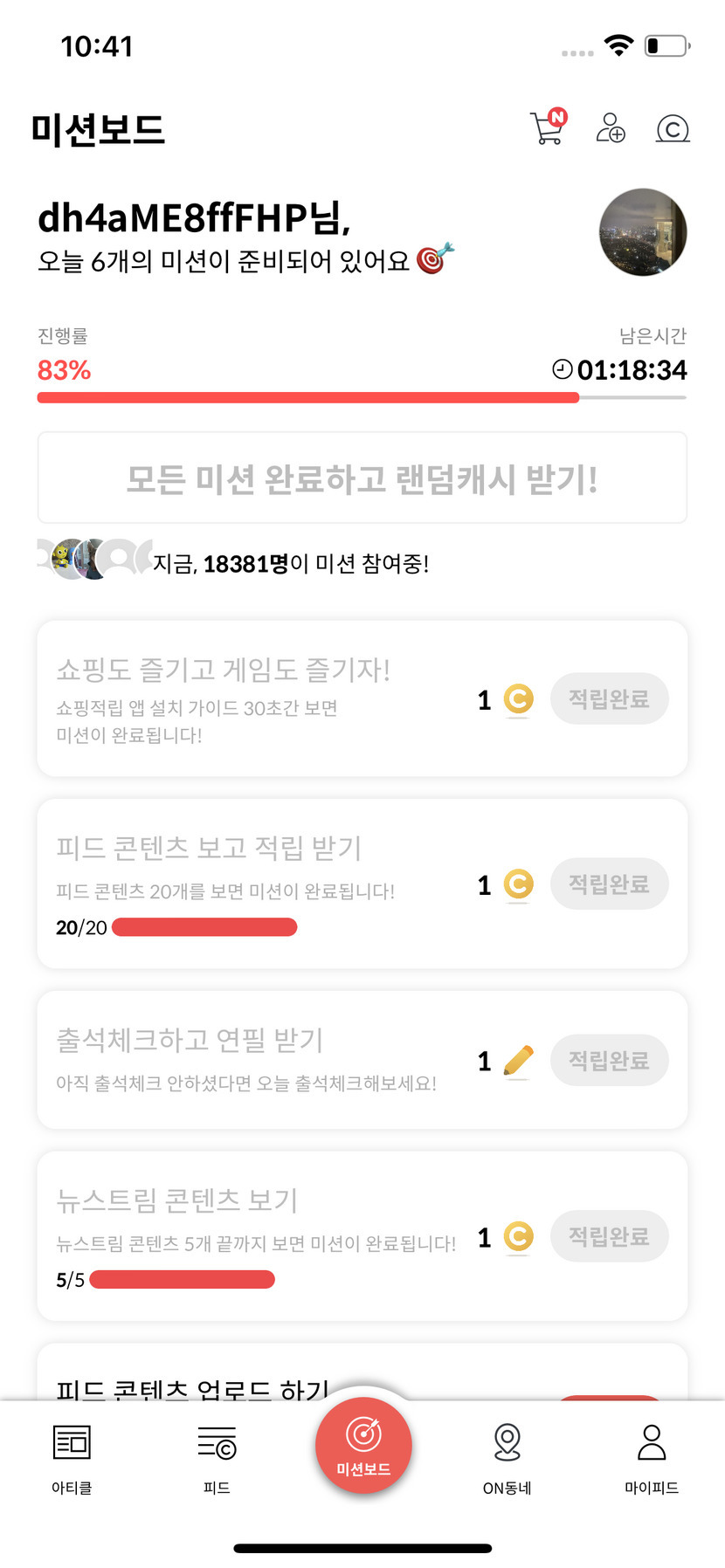Viewport: 725px width, 1568px height.
Task: Tap the participant avatars group
Action: click(94, 560)
